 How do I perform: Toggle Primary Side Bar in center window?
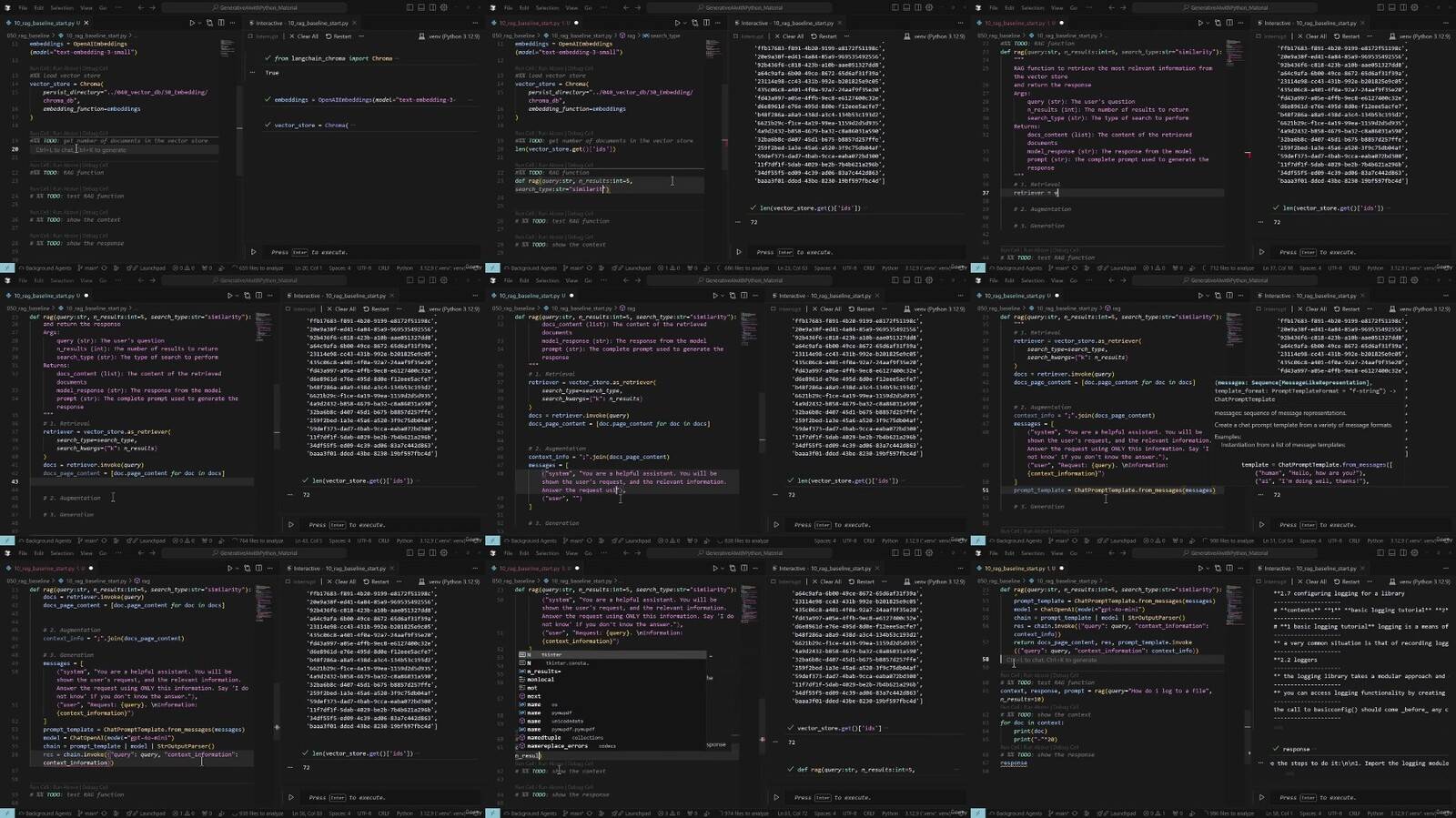click(x=895, y=280)
